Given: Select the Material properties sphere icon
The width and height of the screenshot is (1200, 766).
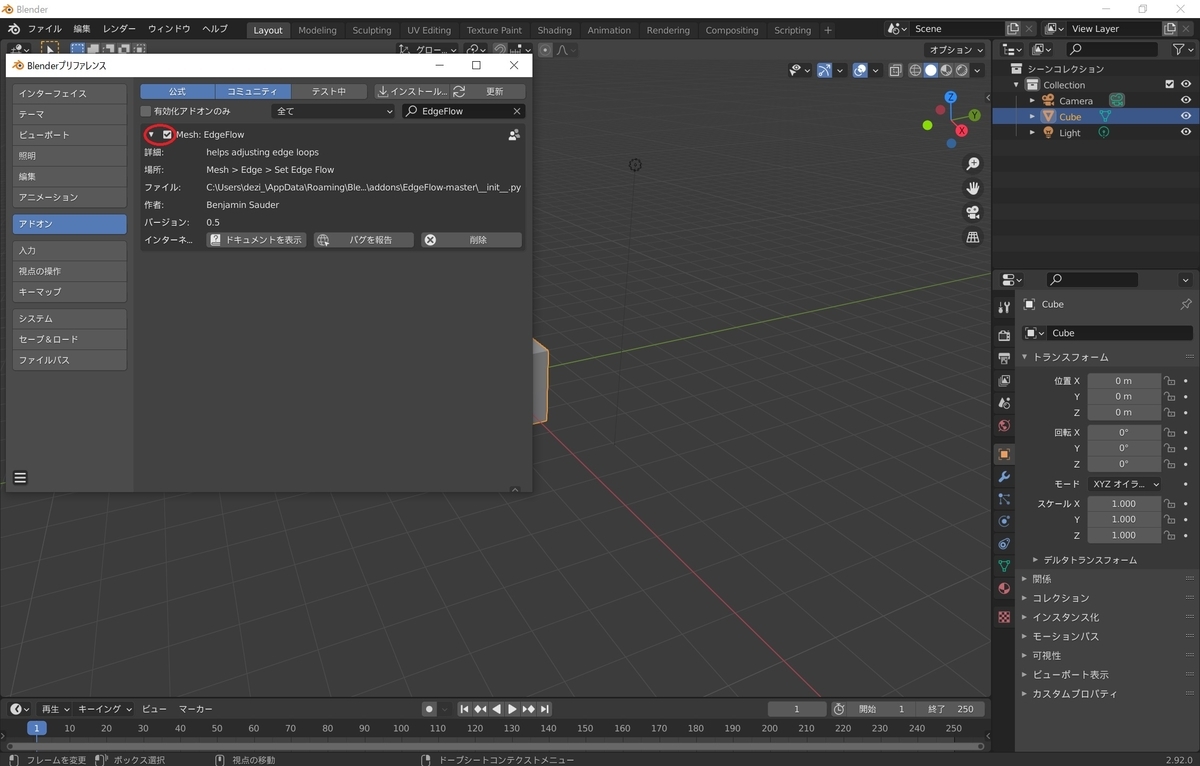Looking at the screenshot, I should tap(1003, 588).
